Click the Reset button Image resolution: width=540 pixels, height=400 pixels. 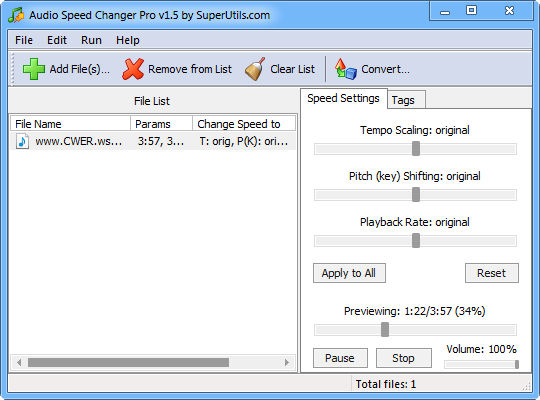pos(491,273)
